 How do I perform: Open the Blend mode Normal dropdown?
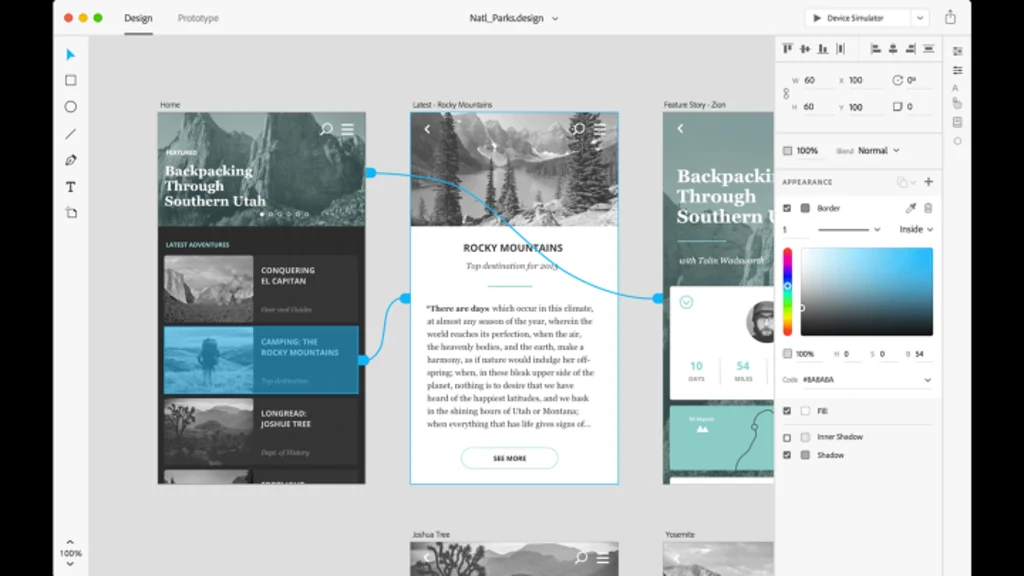click(880, 151)
